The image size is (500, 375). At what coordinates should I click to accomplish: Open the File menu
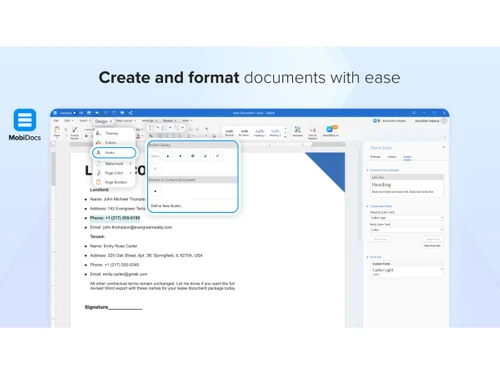(x=56, y=121)
